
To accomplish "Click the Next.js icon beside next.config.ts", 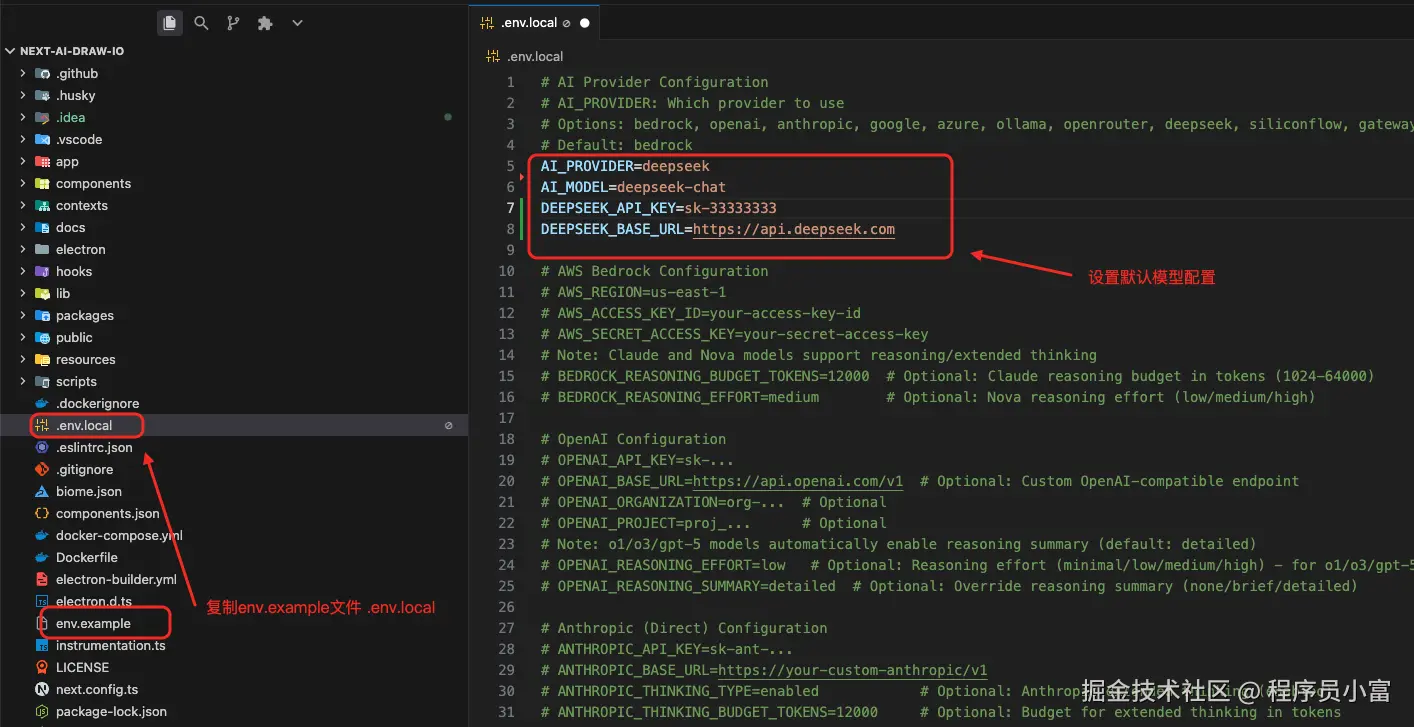I will tap(42, 689).
